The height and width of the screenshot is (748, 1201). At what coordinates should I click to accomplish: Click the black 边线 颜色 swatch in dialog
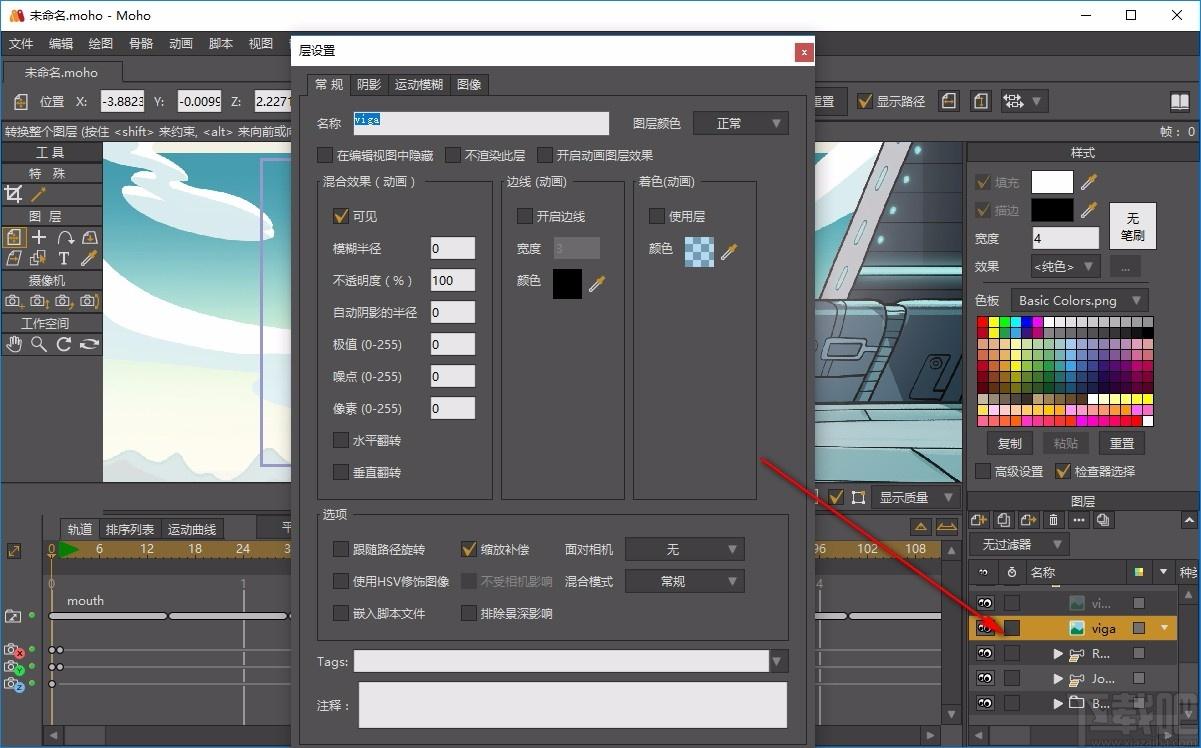(567, 283)
